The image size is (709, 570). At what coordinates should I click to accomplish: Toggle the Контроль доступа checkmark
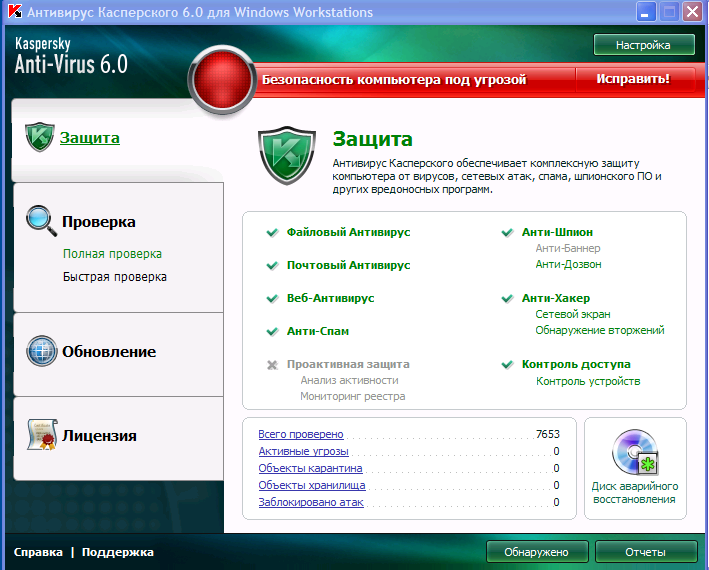coord(507,364)
